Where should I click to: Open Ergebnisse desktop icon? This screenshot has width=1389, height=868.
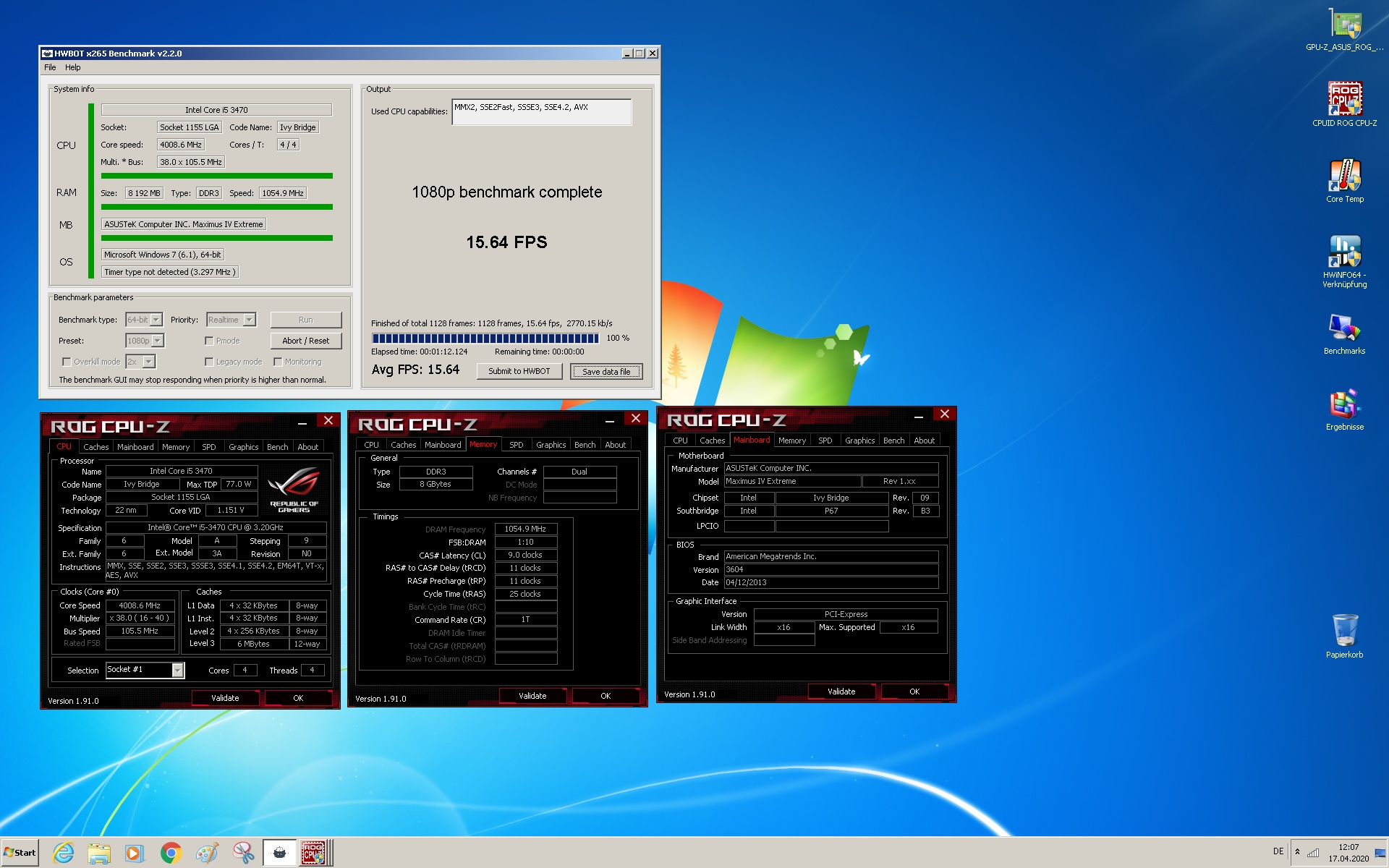pos(1344,409)
